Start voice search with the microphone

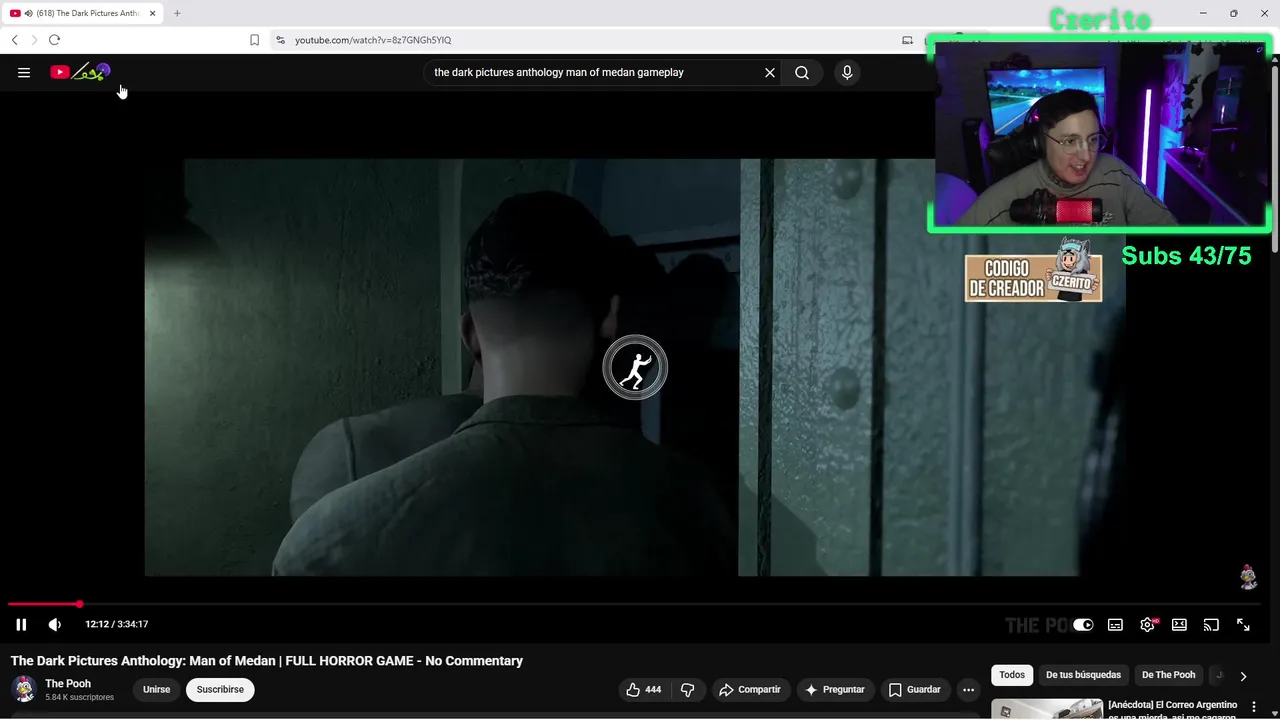click(x=847, y=72)
